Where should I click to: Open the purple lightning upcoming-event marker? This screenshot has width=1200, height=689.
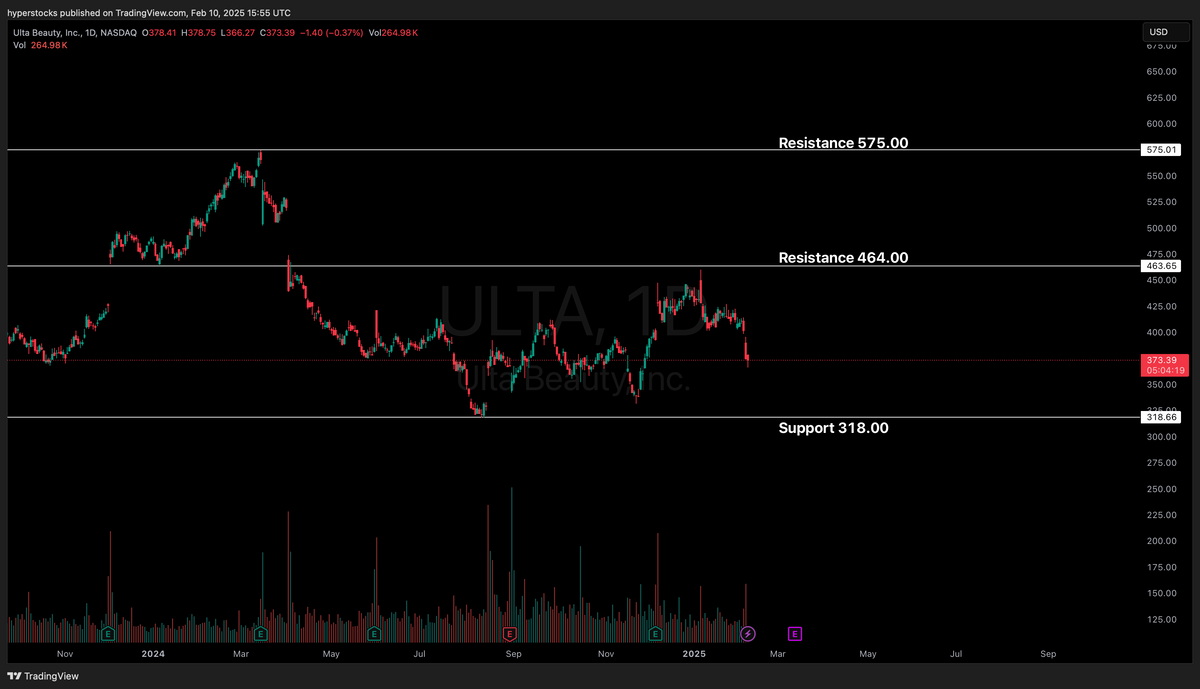[x=748, y=633]
